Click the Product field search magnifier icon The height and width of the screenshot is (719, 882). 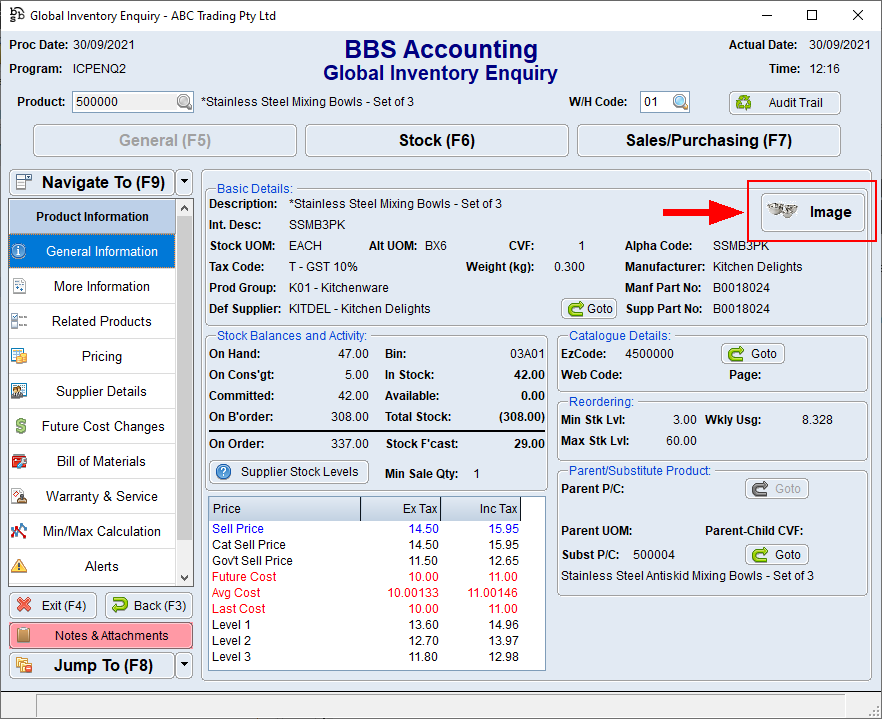point(184,102)
